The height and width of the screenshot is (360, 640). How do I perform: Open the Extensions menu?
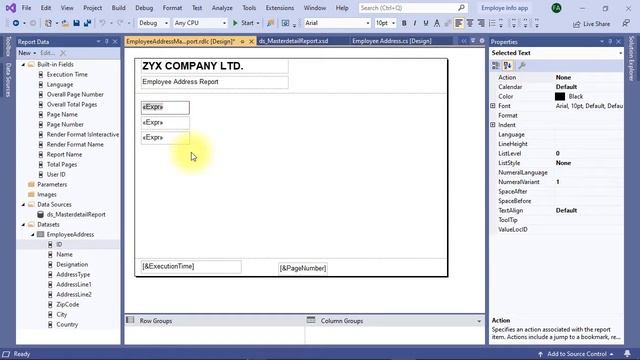[280, 8]
